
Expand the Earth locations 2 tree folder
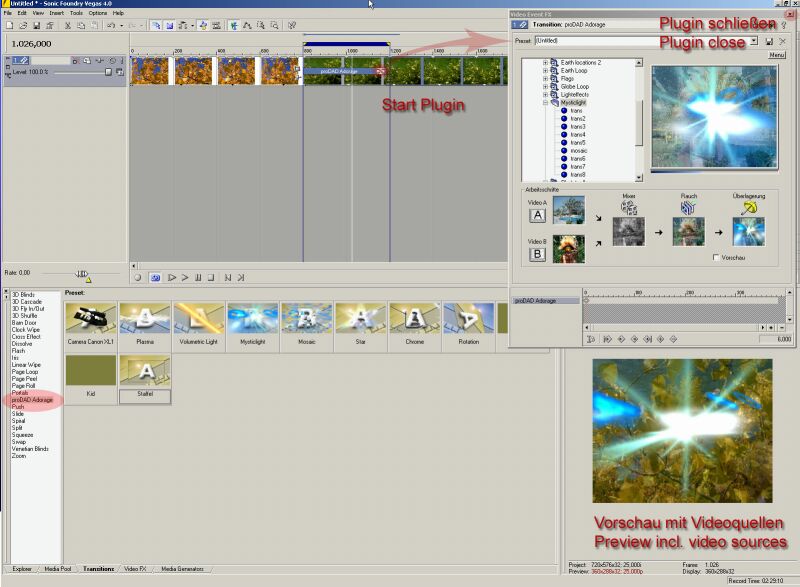(545, 63)
